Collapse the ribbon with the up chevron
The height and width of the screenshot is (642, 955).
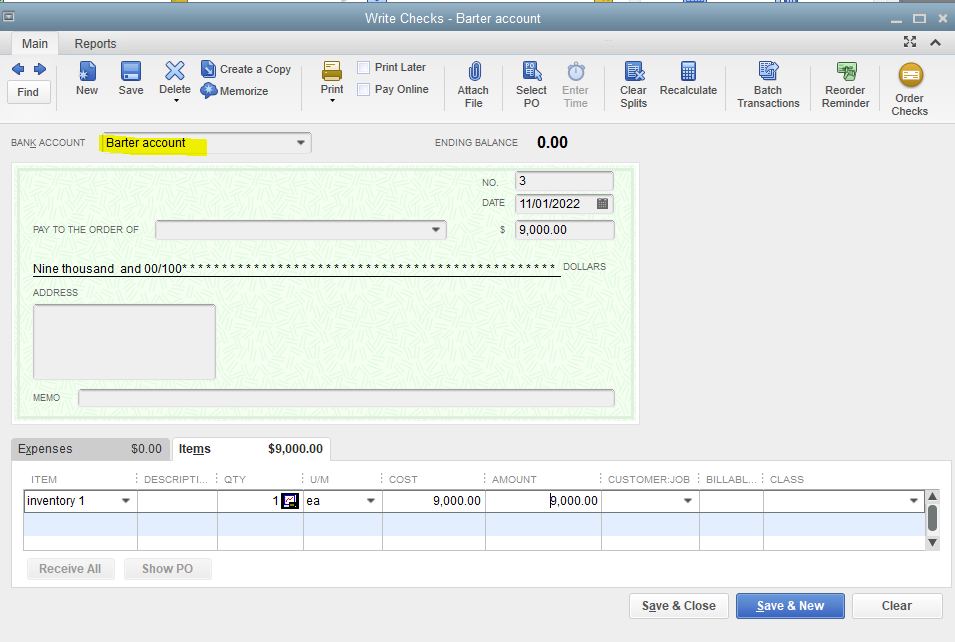(936, 42)
